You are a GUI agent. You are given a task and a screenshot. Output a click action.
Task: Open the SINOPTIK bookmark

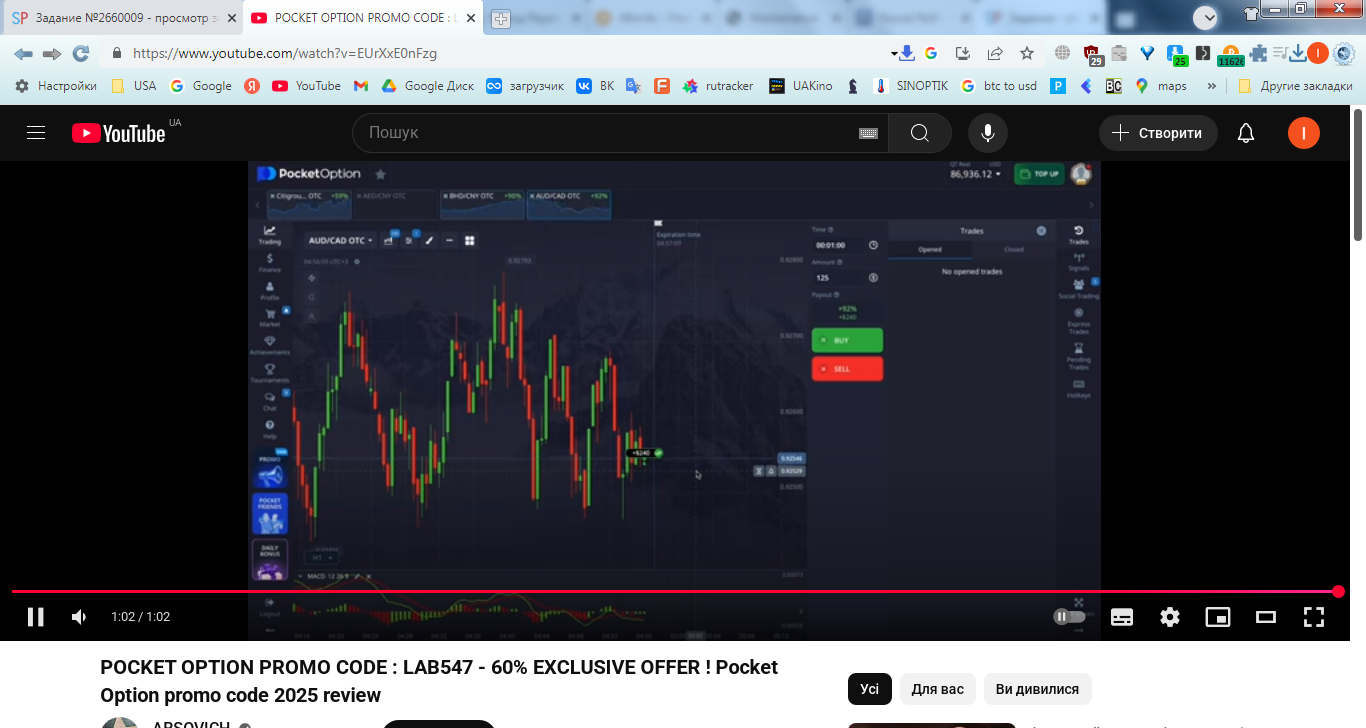pyautogui.click(x=911, y=86)
